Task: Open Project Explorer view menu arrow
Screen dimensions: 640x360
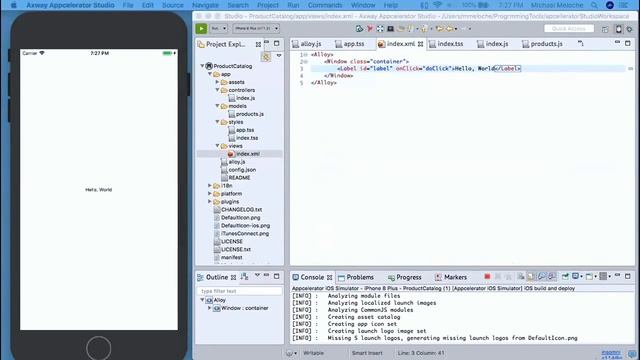Action: click(x=279, y=56)
